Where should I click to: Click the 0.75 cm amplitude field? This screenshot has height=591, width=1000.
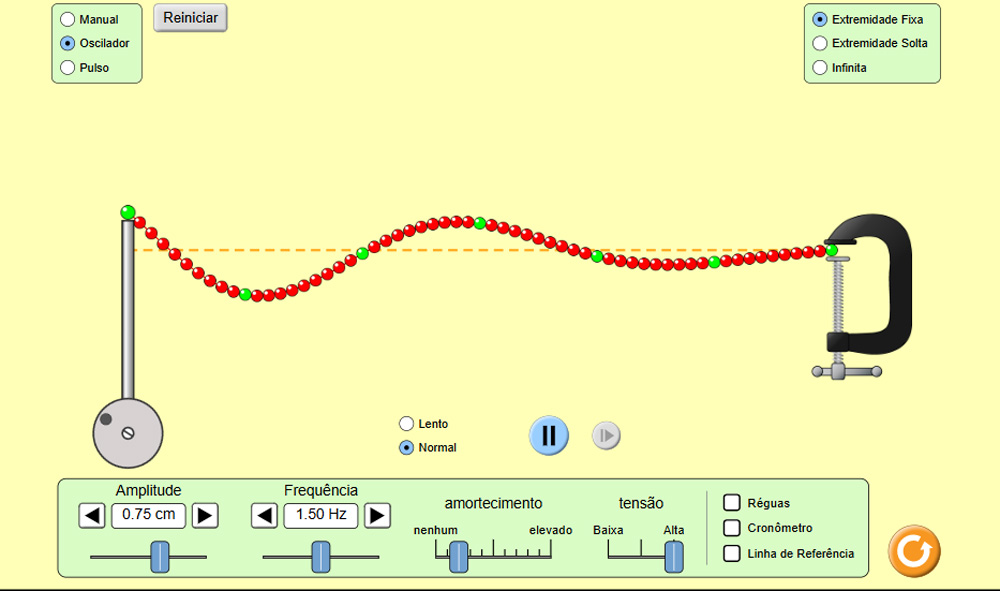[149, 515]
